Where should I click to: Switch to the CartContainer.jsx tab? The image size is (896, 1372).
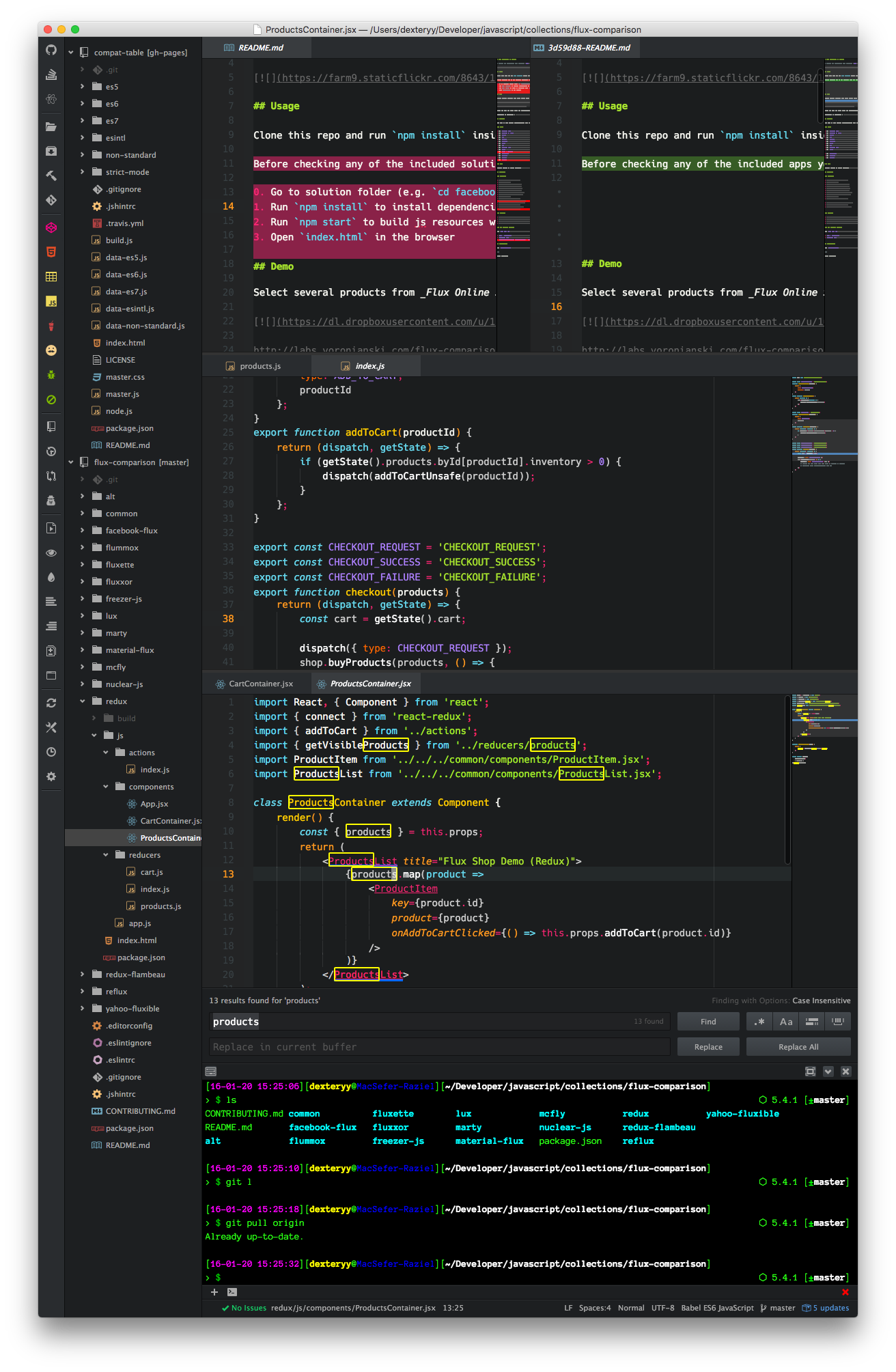pyautogui.click(x=257, y=684)
